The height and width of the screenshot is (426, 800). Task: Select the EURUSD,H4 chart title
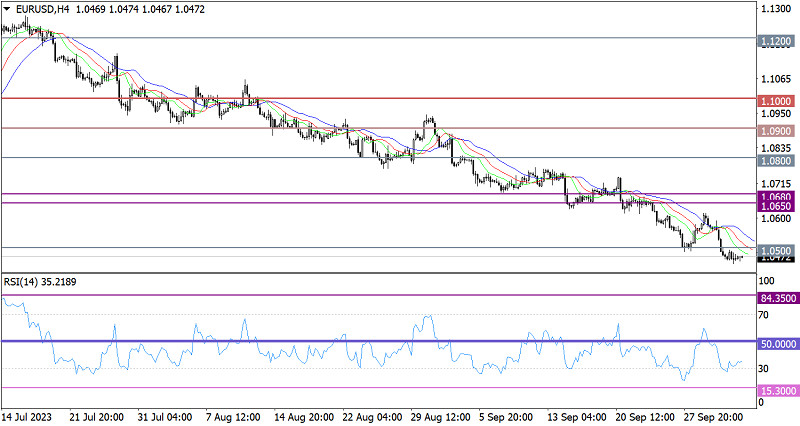[42, 9]
